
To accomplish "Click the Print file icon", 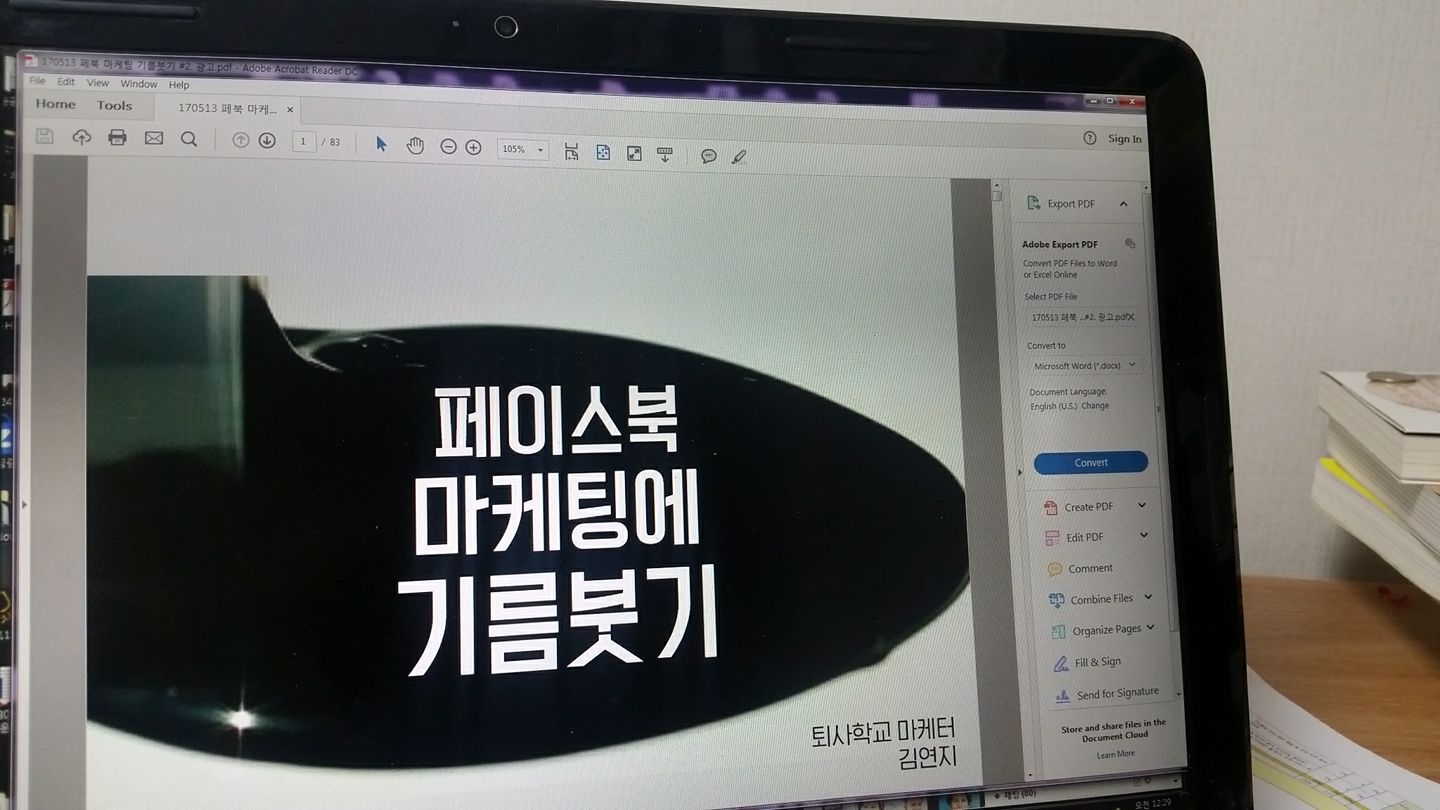I will [117, 138].
